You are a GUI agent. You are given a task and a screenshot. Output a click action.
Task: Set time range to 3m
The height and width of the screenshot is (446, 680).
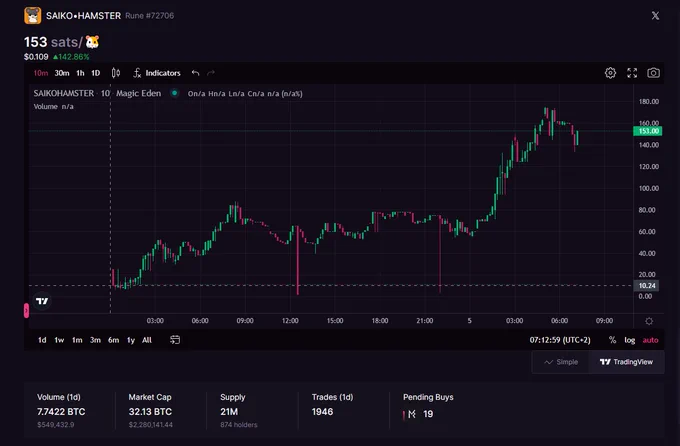click(x=95, y=340)
